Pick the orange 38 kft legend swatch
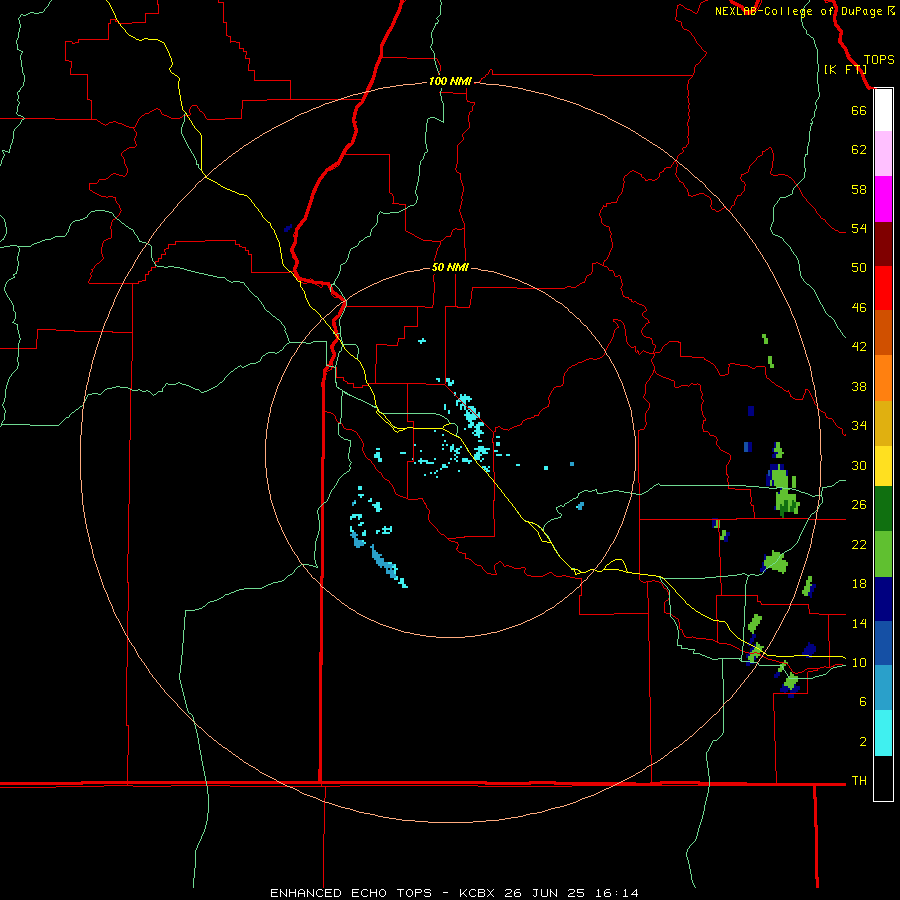 pyautogui.click(x=883, y=378)
